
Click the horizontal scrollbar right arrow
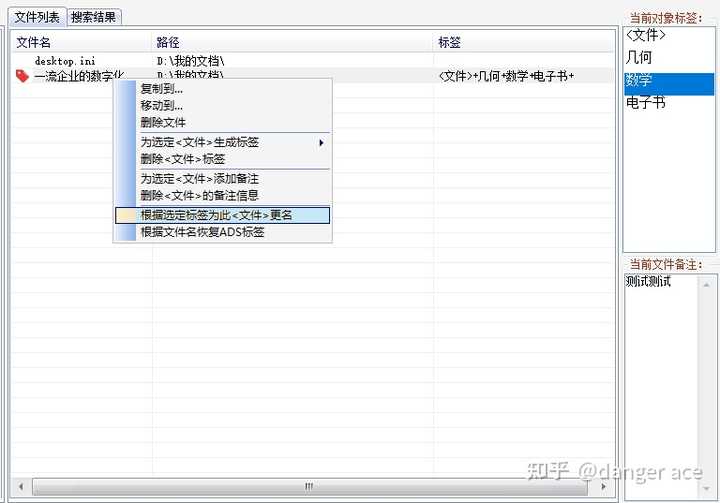click(603, 486)
